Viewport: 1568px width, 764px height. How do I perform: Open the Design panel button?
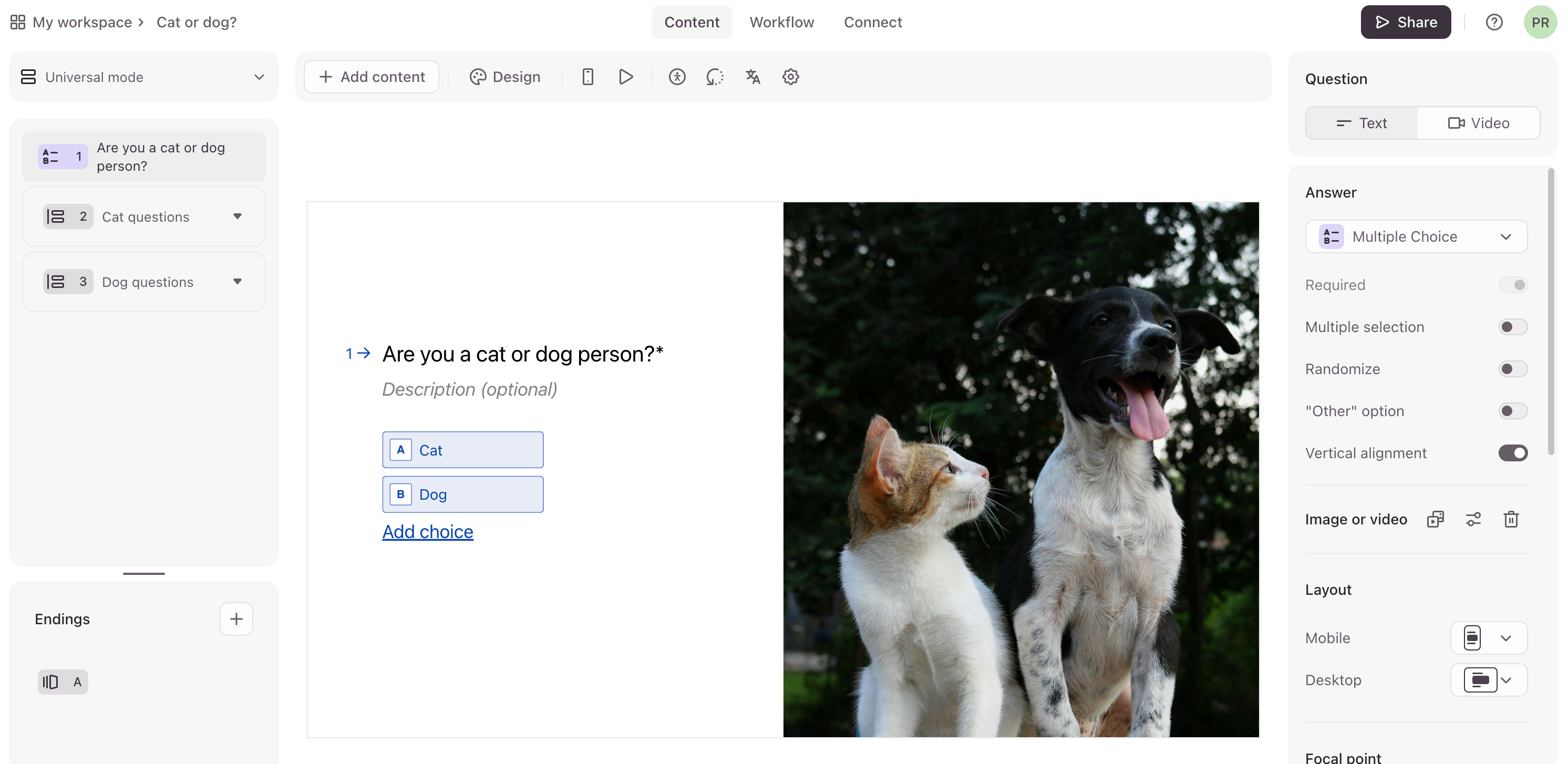(x=504, y=77)
